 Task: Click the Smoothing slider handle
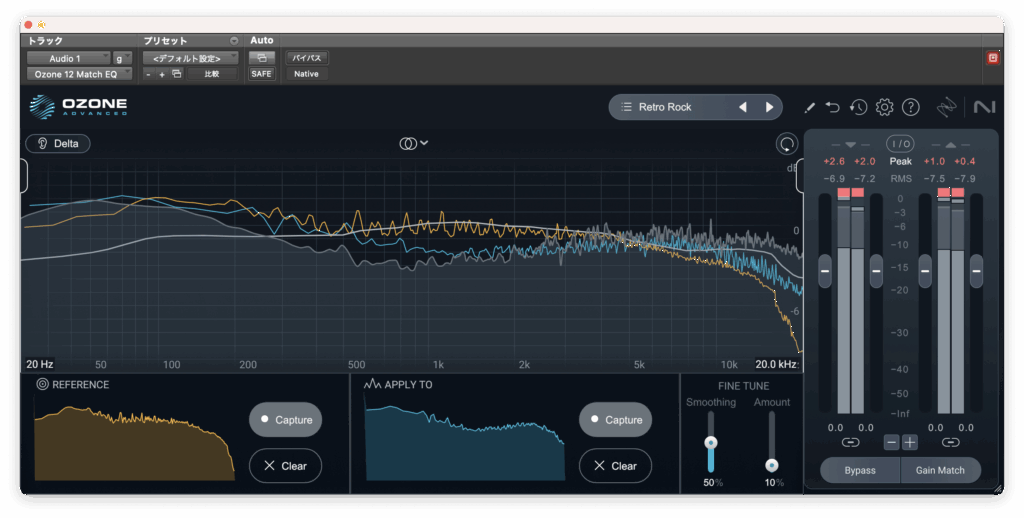(711, 443)
